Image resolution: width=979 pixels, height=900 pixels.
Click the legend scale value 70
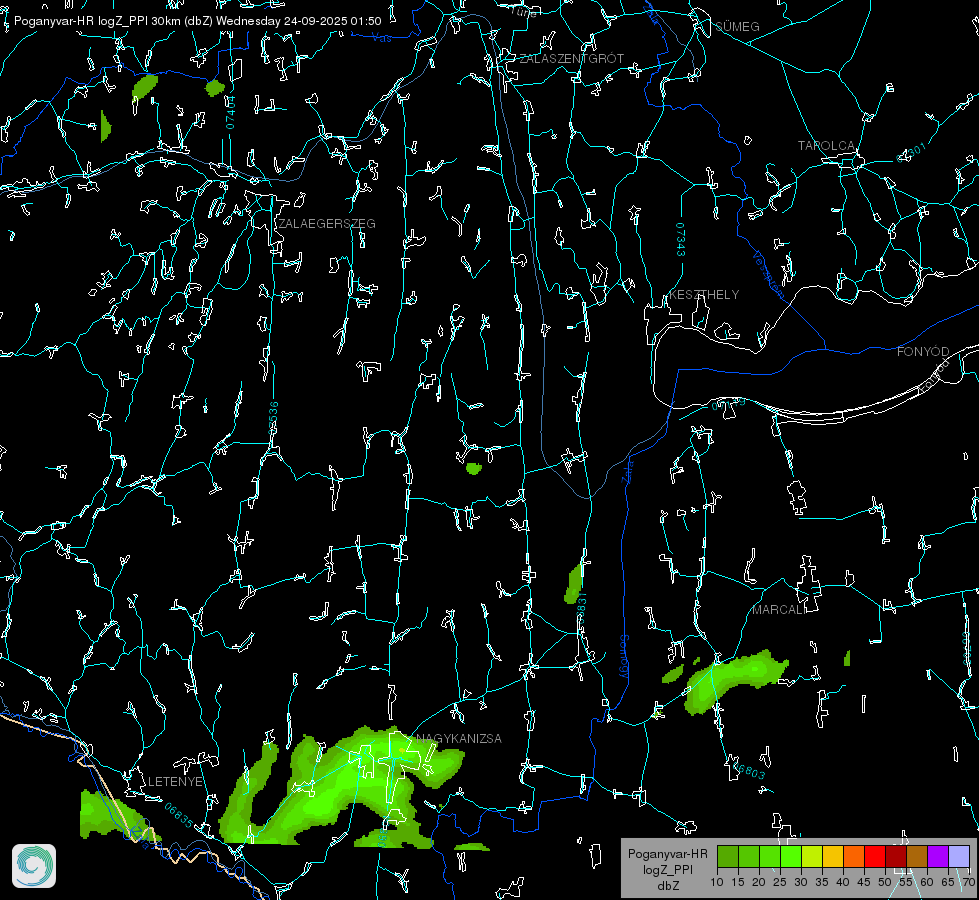tap(968, 882)
